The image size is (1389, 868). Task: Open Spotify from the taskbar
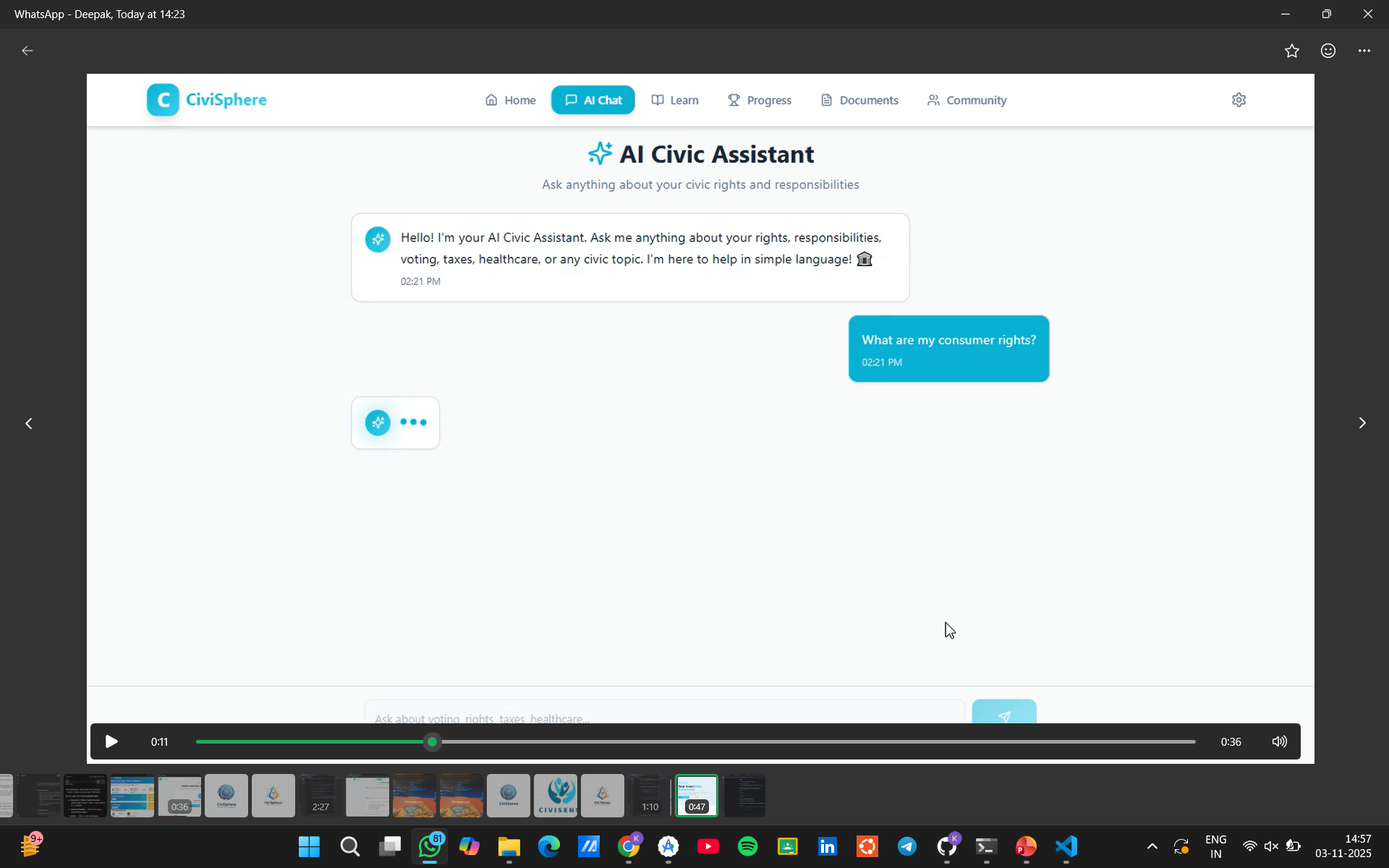tap(747, 846)
